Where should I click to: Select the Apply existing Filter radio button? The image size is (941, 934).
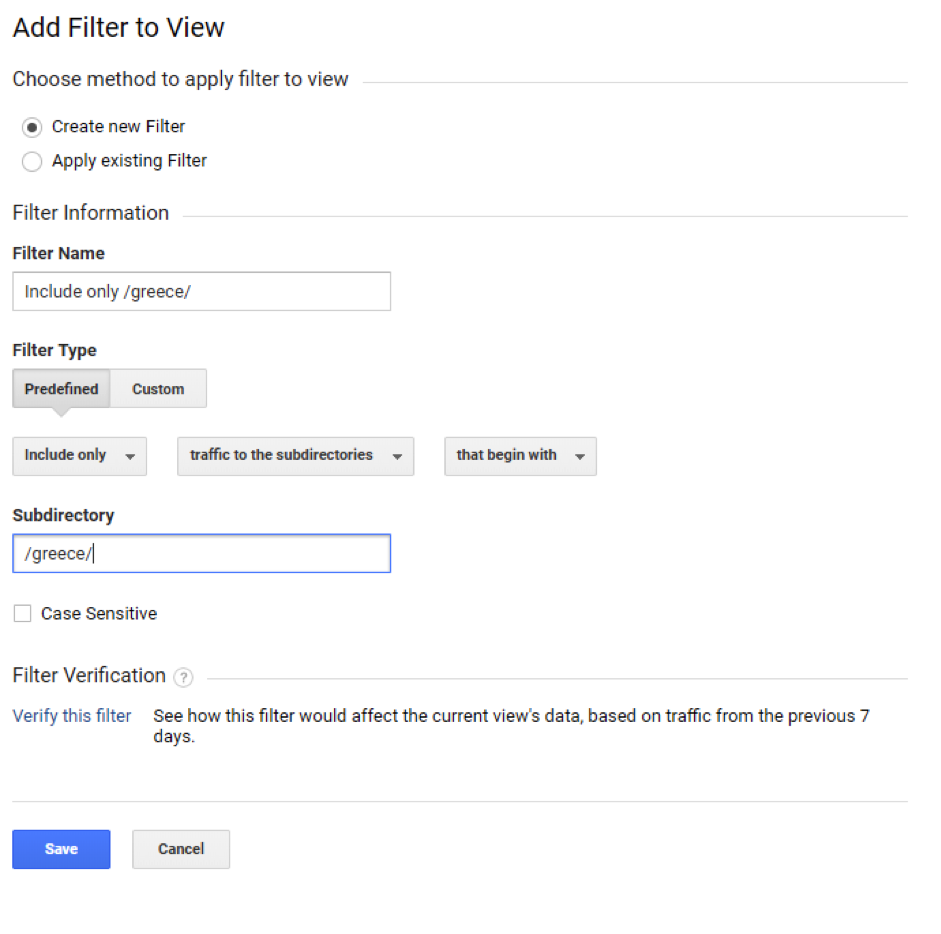click(32, 161)
